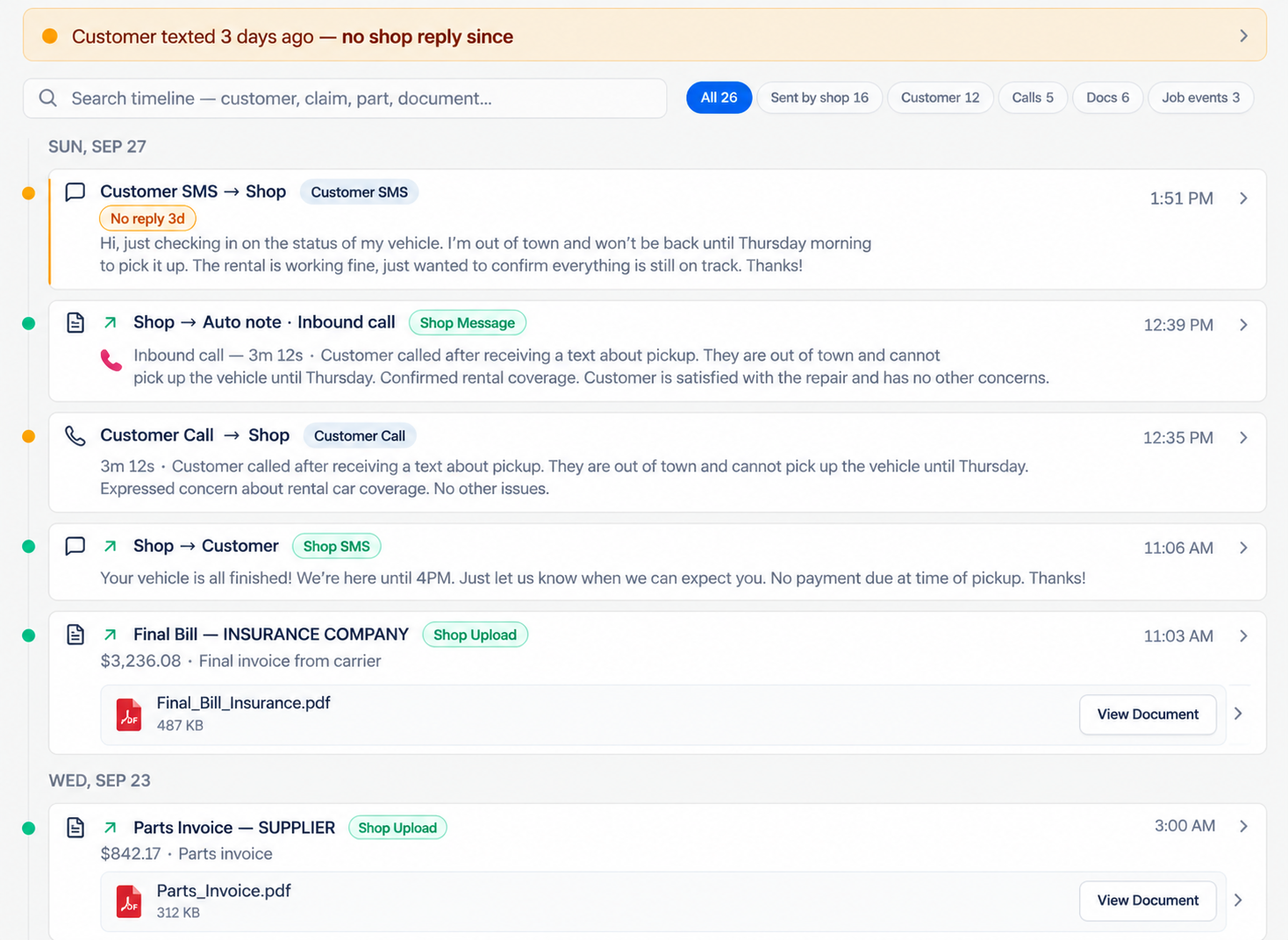Viewport: 1288px width, 940px height.
Task: Click the $3,236.08 amount text
Action: tap(140, 661)
